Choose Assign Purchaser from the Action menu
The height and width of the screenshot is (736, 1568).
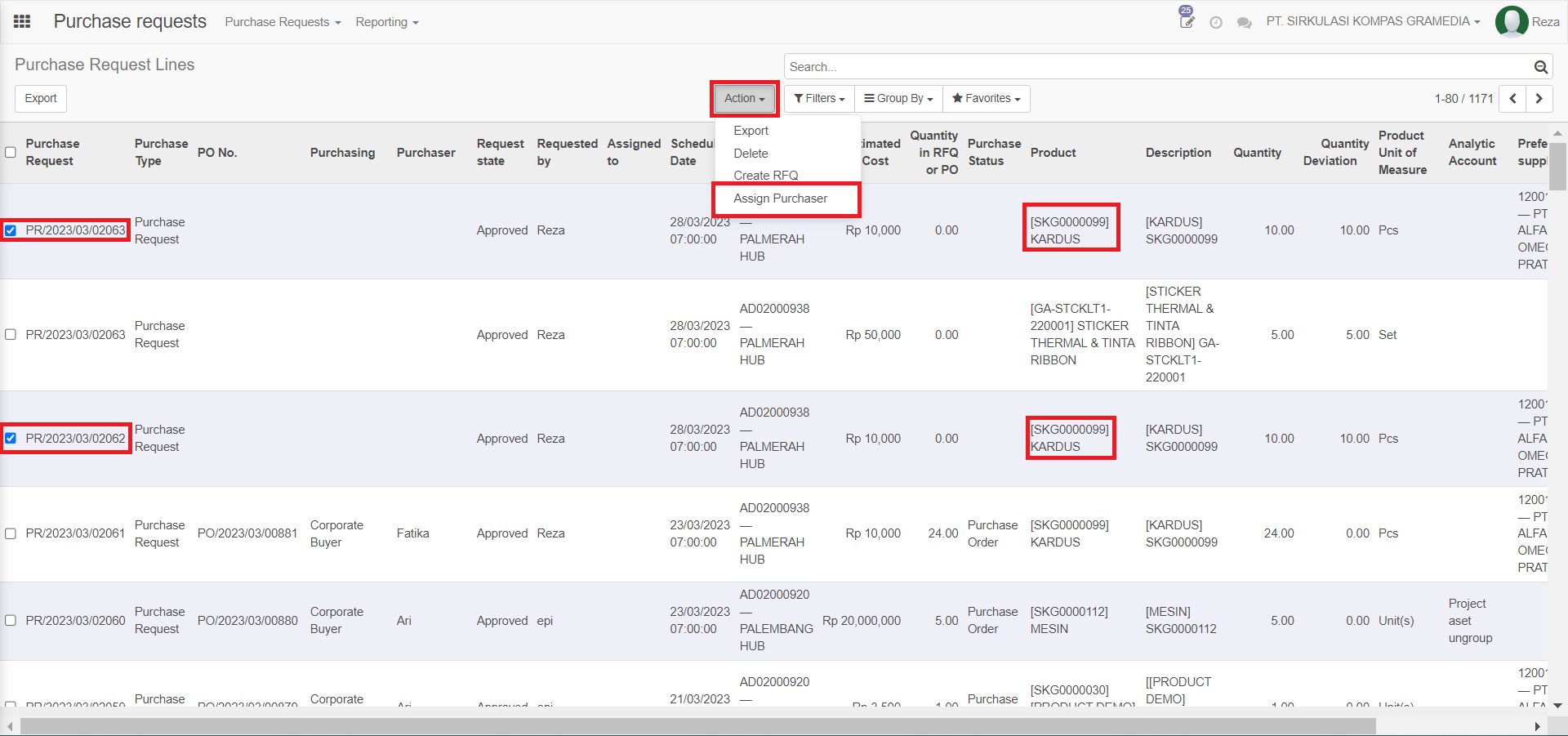[780, 198]
